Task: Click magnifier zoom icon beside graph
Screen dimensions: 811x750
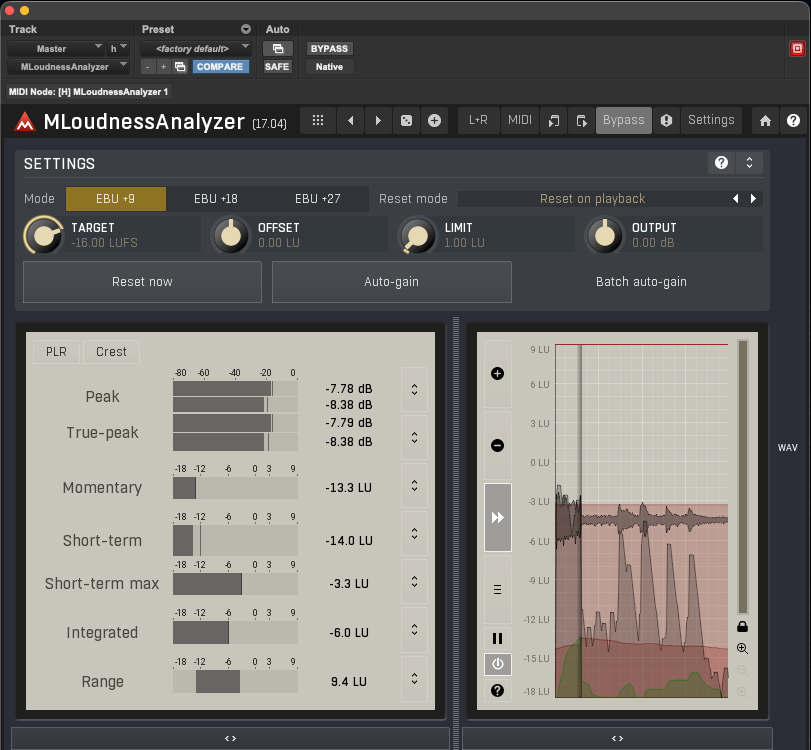Action: point(742,649)
